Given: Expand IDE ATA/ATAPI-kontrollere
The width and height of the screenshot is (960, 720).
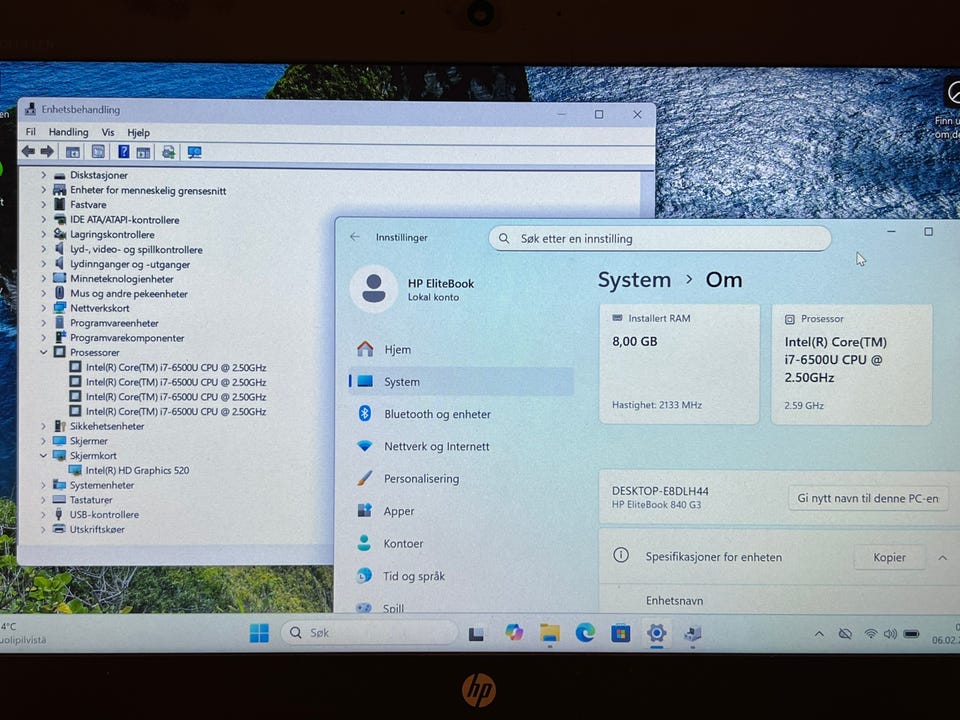Looking at the screenshot, I should pyautogui.click(x=43, y=219).
